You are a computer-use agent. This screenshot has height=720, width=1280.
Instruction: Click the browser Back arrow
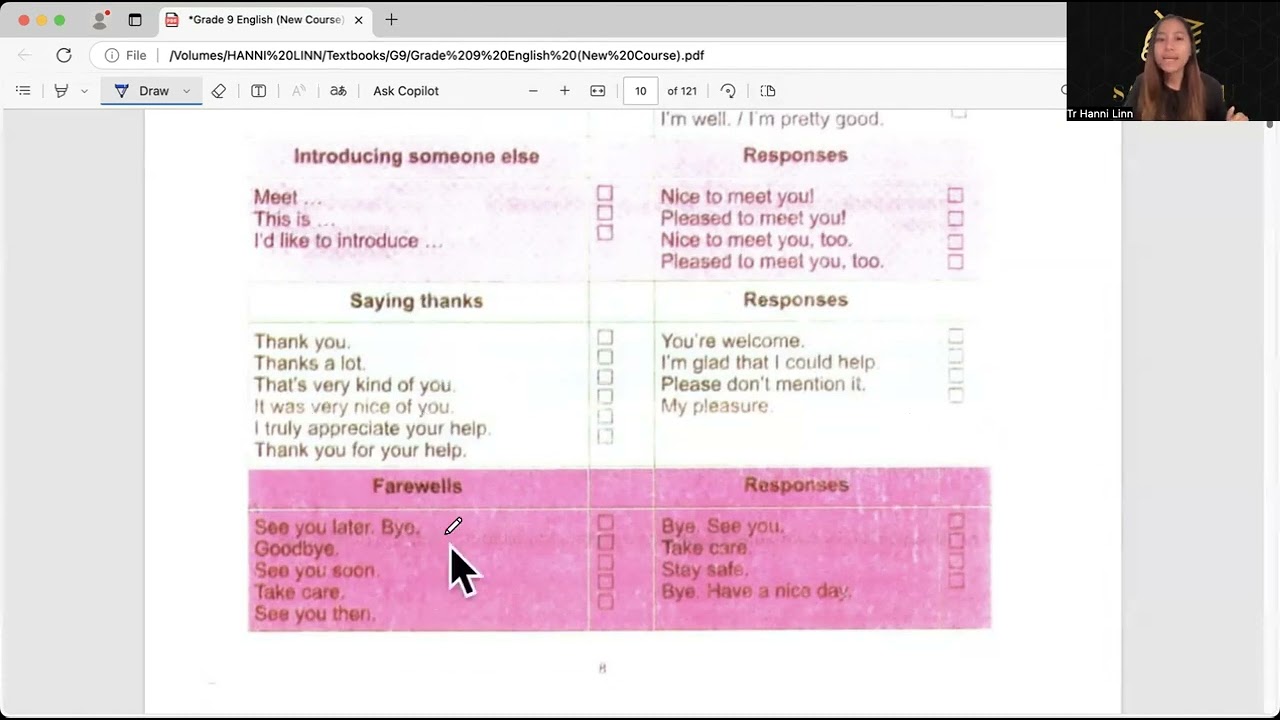[25, 55]
